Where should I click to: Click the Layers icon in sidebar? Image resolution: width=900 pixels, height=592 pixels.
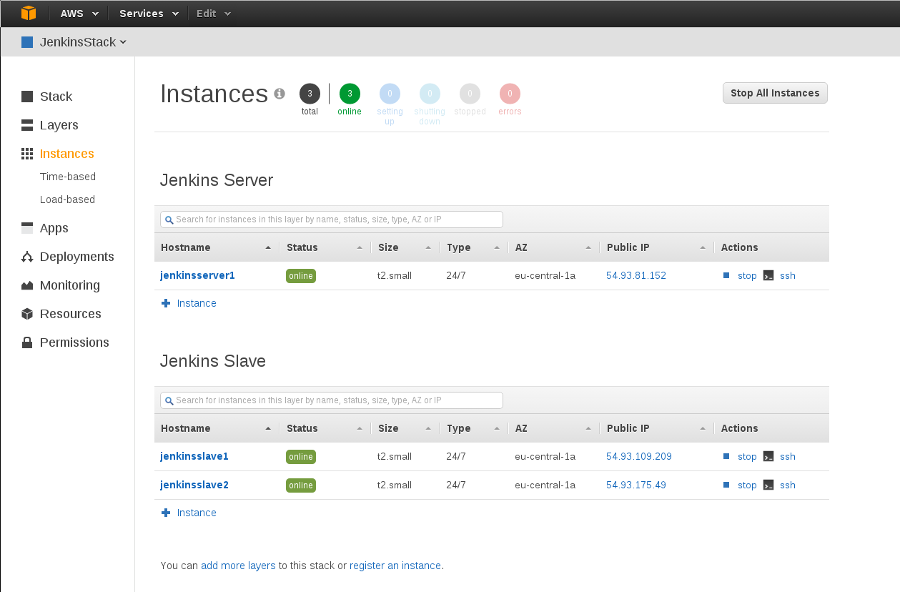27,125
